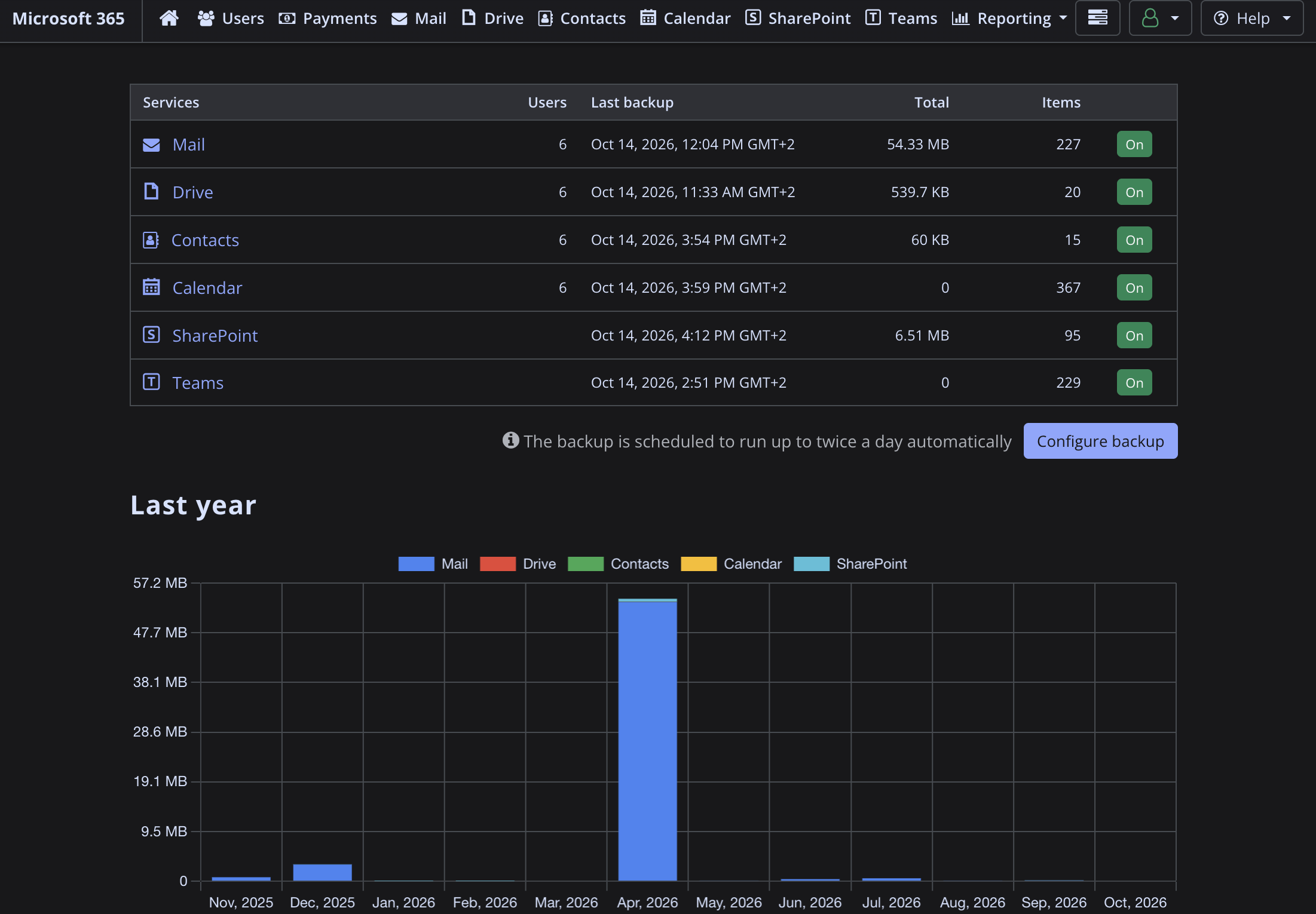Open the server list icon button

pyautogui.click(x=1097, y=18)
